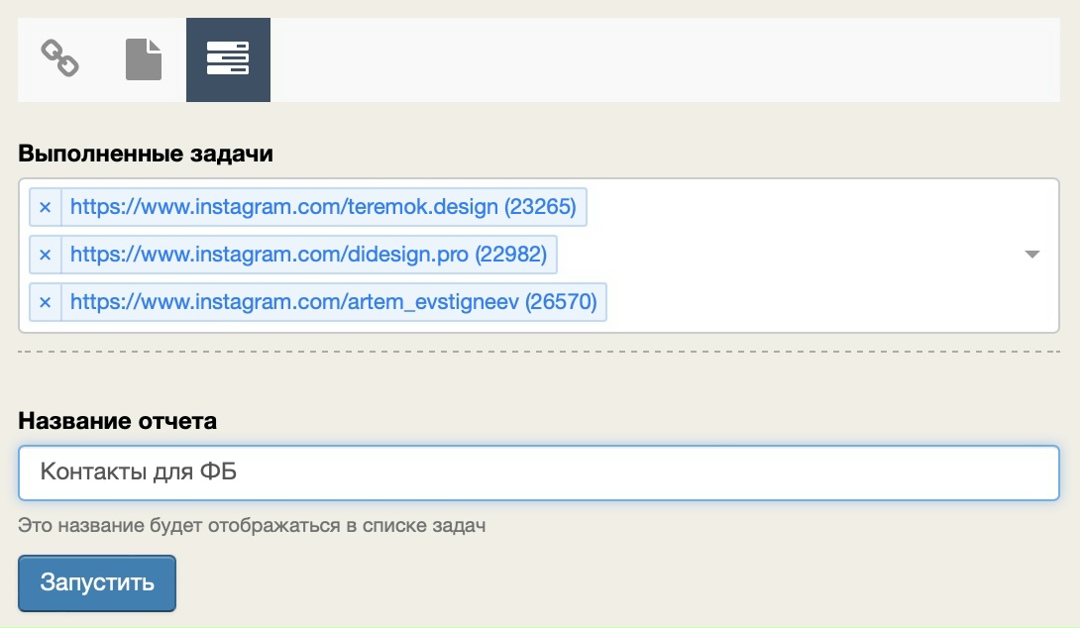The width and height of the screenshot is (1080, 628).
Task: Click empty space in the tab strip
Action: tap(660, 59)
